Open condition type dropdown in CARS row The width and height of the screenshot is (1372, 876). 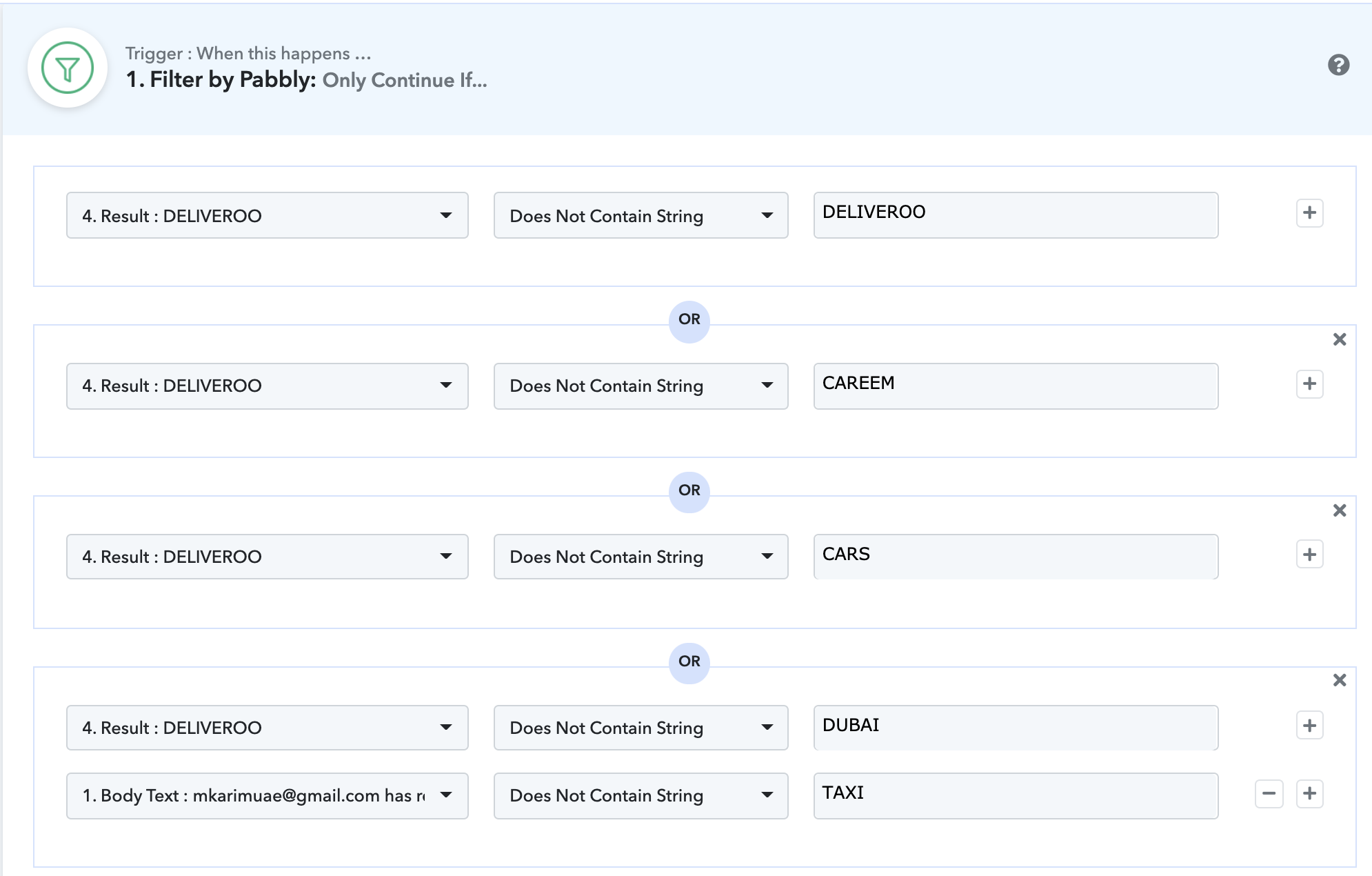coord(641,557)
